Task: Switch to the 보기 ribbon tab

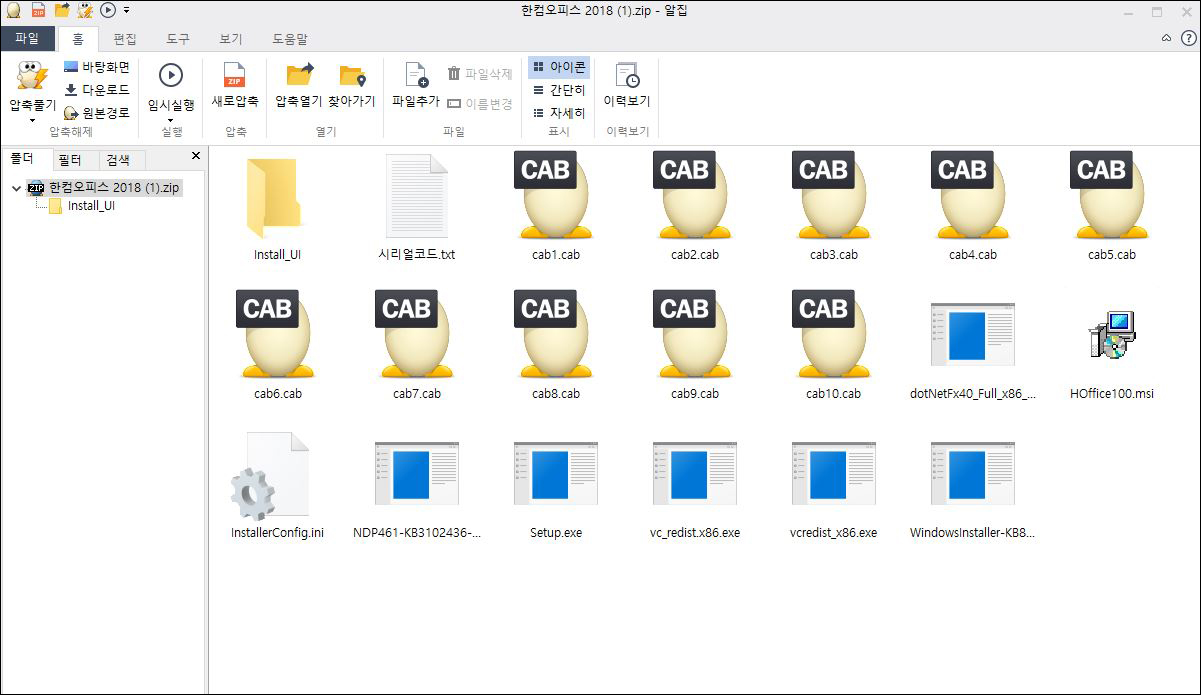Action: (x=231, y=39)
